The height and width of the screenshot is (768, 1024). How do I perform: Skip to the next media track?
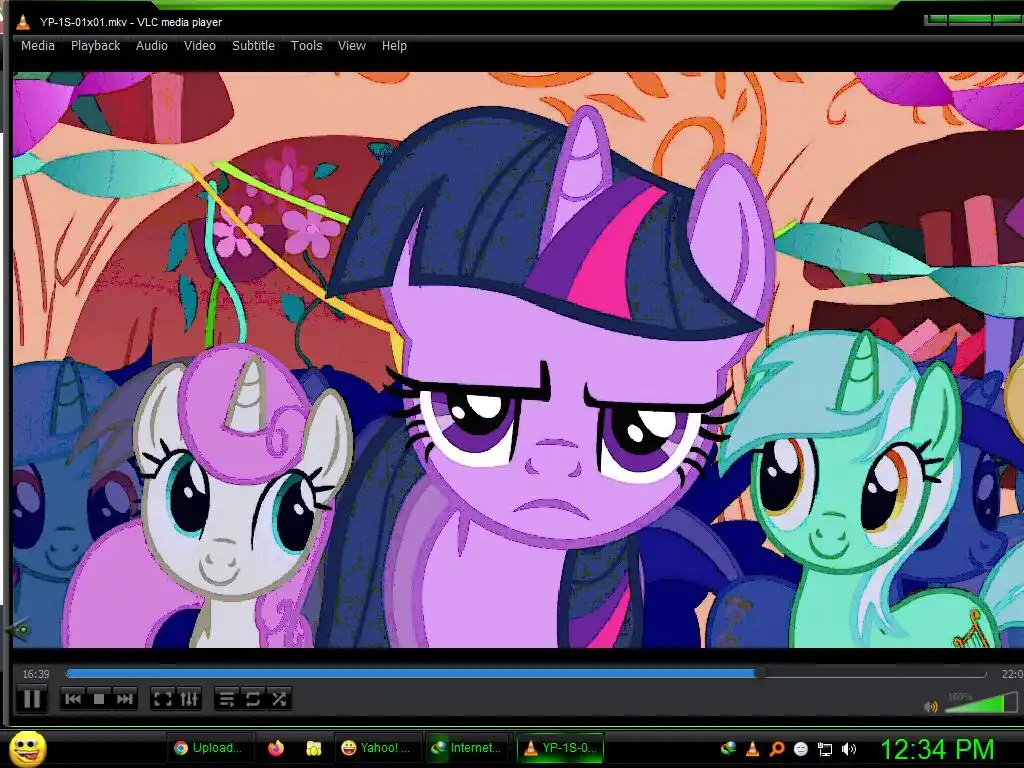pos(125,699)
